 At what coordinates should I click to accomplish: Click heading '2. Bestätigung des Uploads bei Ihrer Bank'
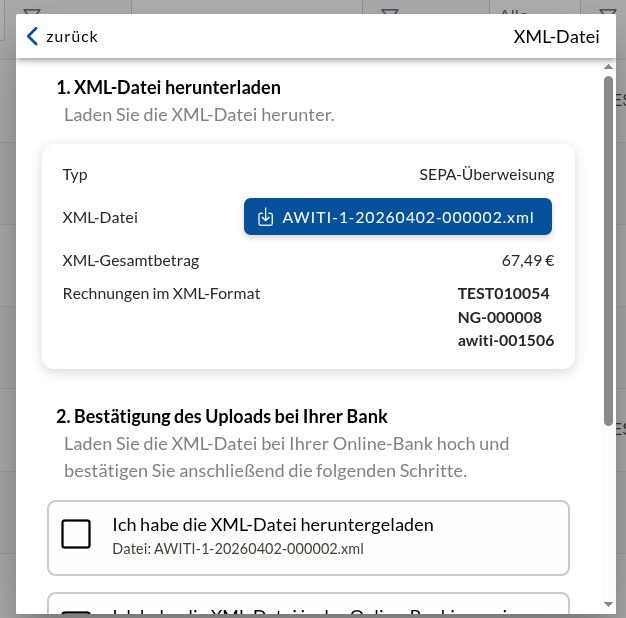point(222,416)
